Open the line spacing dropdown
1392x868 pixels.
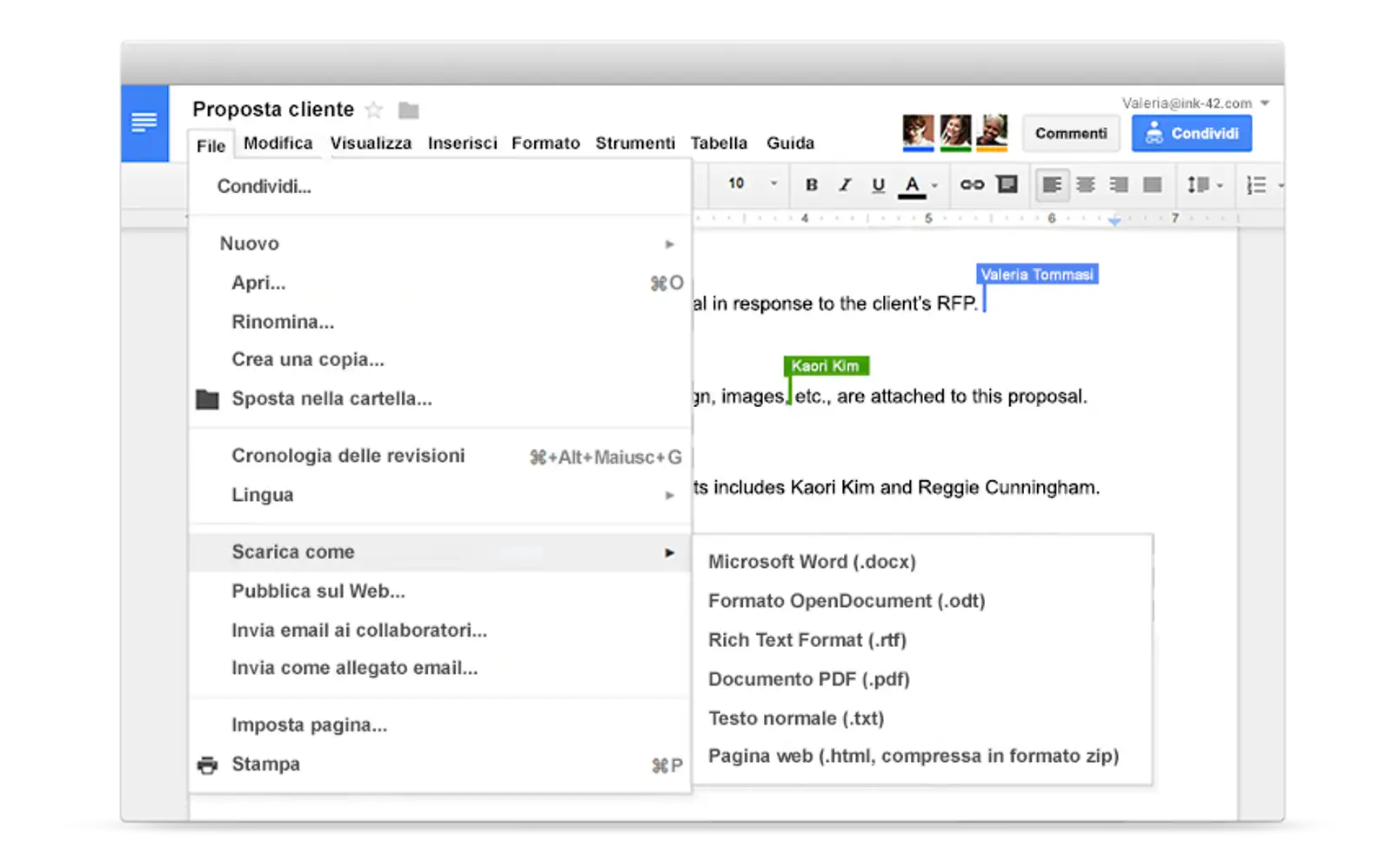tap(1205, 184)
